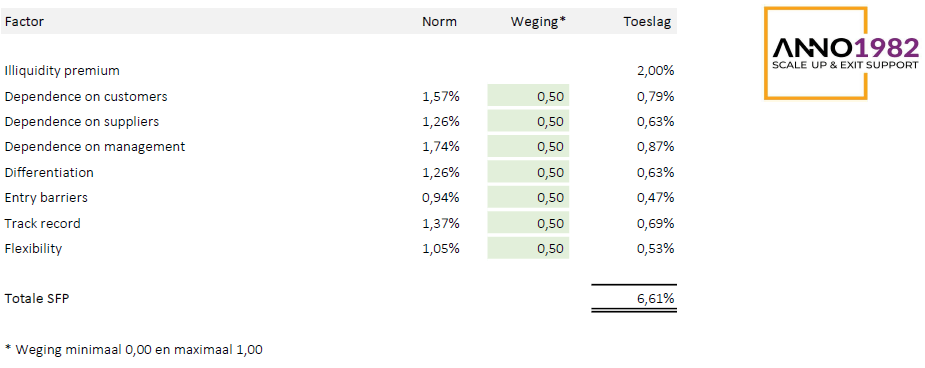Edit weging cell for Flexibility
The height and width of the screenshot is (368, 925).
click(x=528, y=248)
